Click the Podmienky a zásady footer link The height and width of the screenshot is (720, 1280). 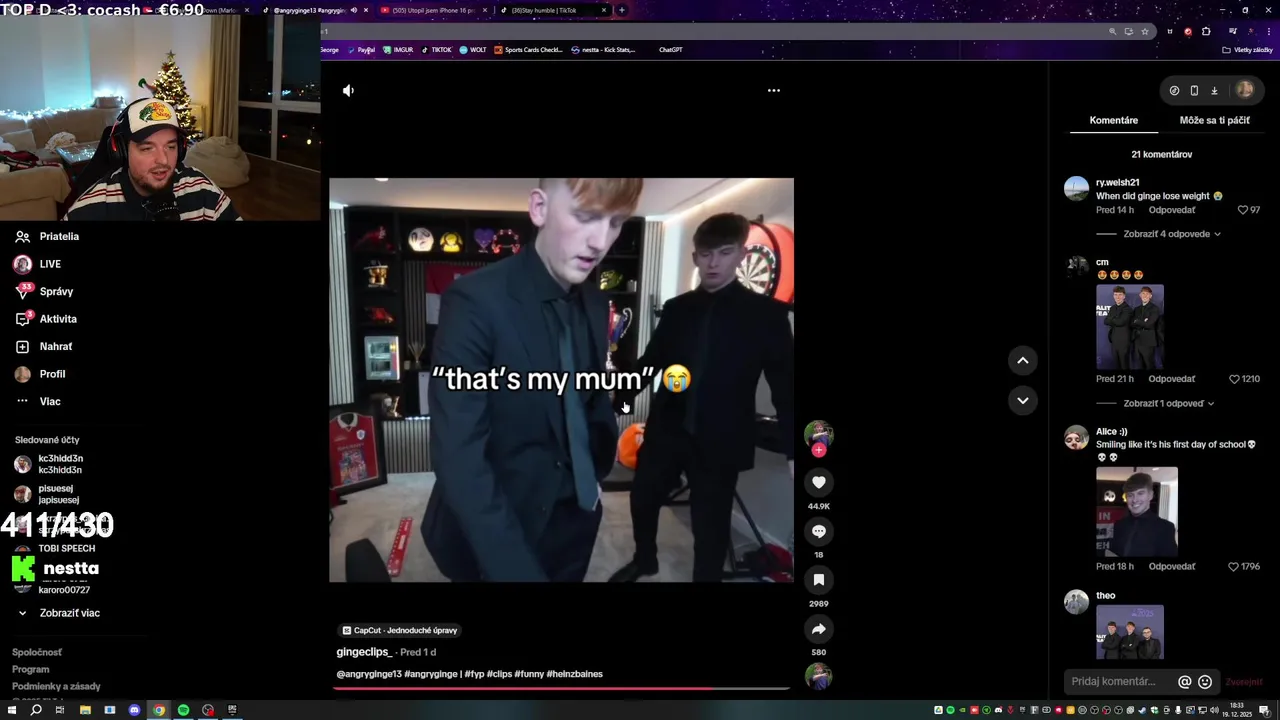(56, 686)
